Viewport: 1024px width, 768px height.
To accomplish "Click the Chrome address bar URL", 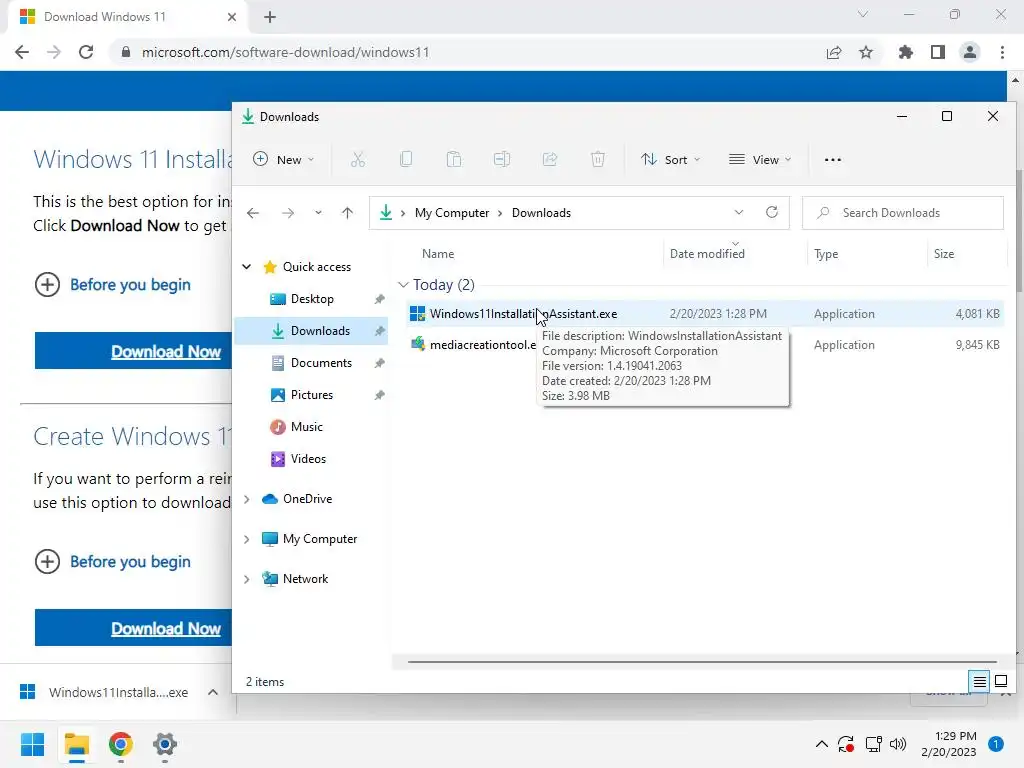I will point(285,52).
